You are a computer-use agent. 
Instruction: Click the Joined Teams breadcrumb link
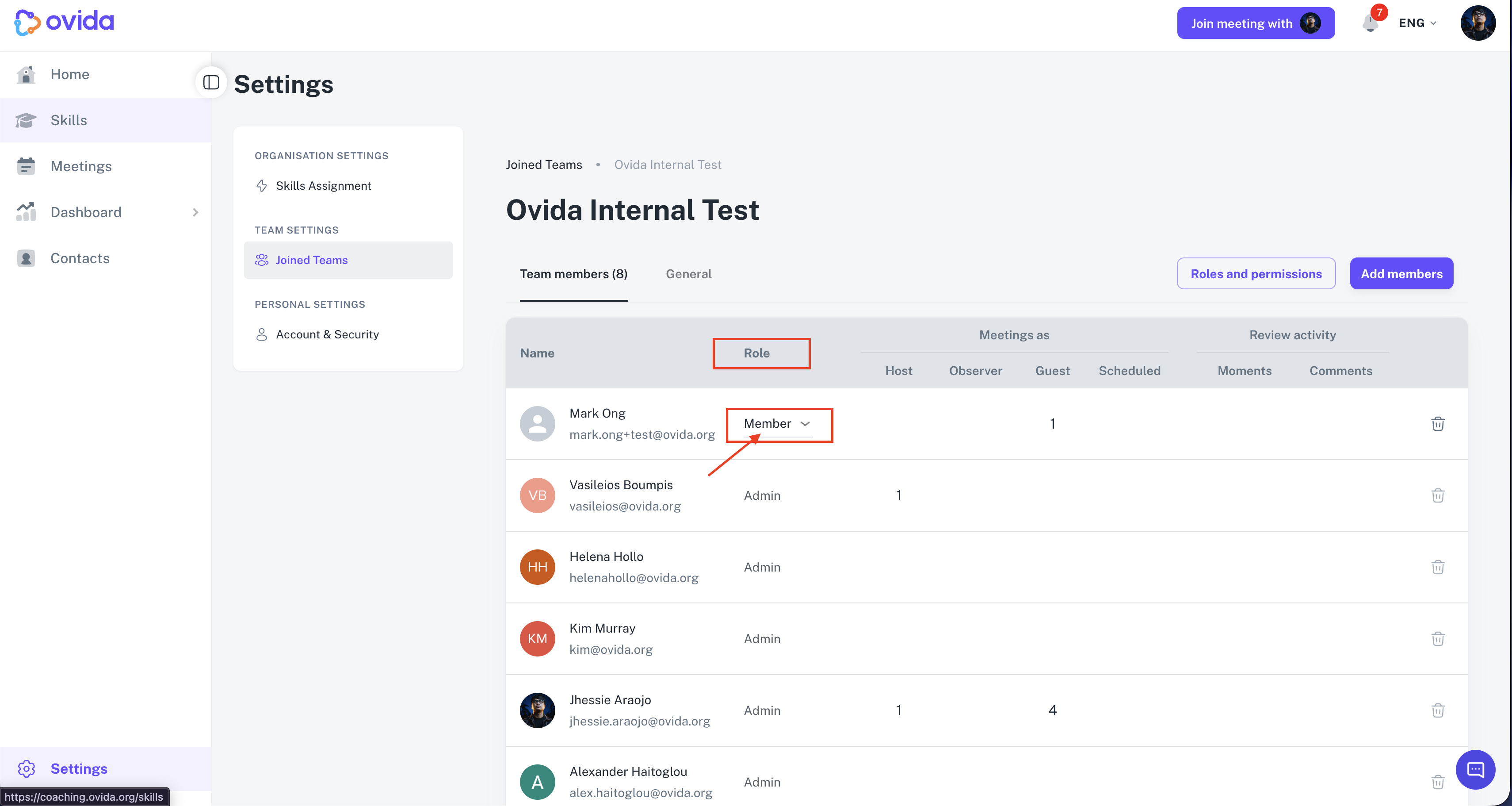(x=543, y=165)
